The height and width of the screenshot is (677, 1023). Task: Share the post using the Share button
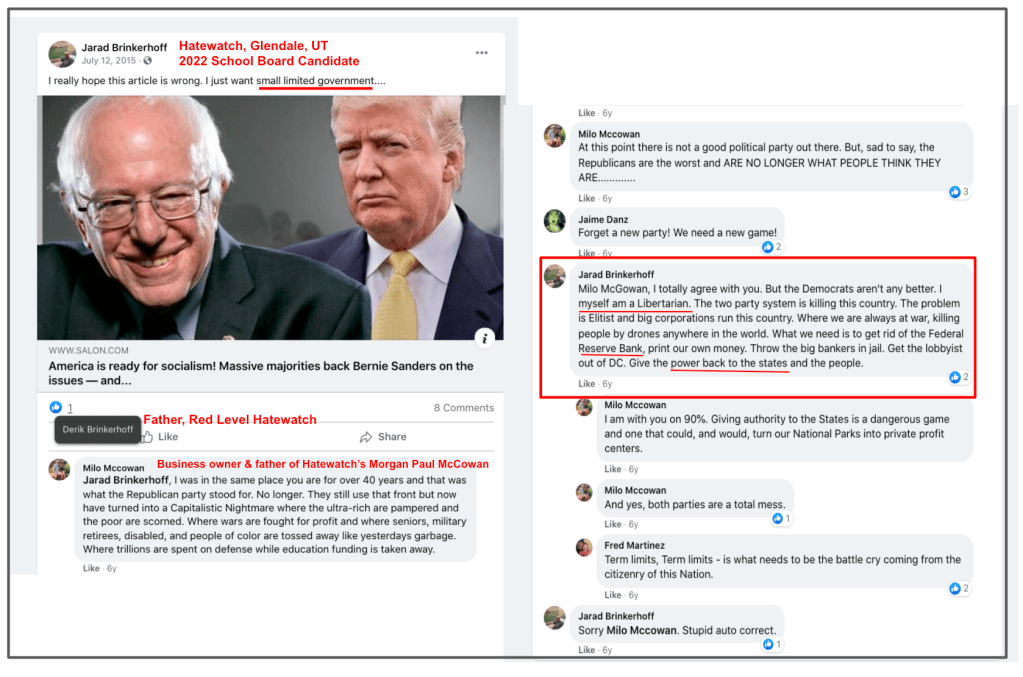pos(383,437)
